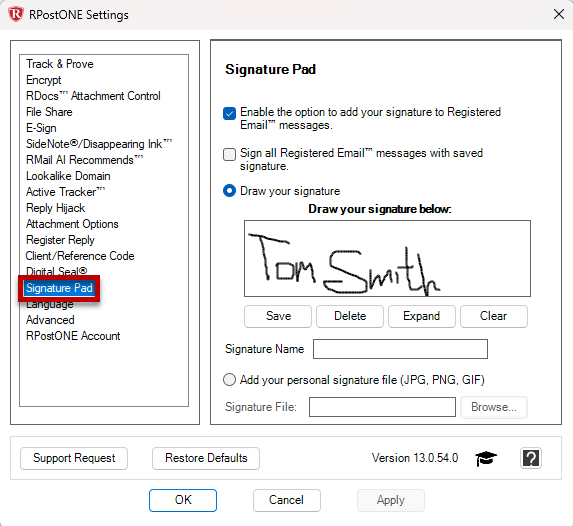This screenshot has width=573, height=526.
Task: Open the Language settings section
Action: tap(50, 304)
